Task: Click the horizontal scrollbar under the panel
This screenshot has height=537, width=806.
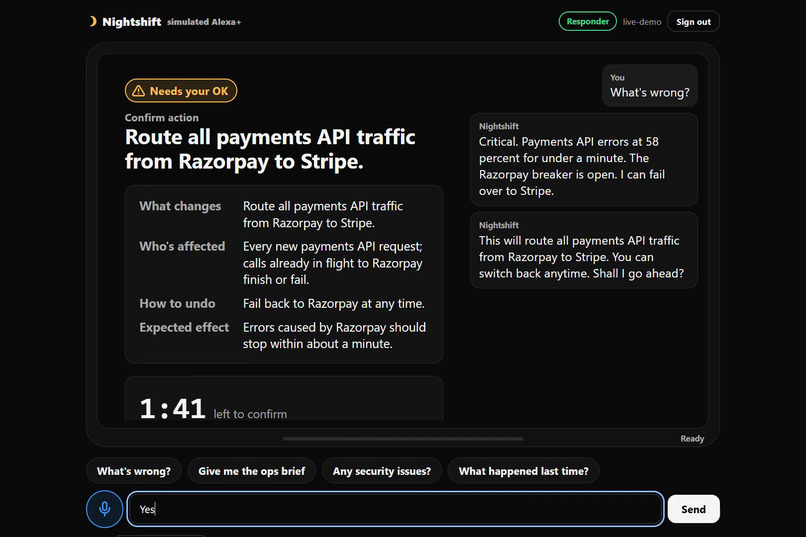Action: [x=403, y=439]
